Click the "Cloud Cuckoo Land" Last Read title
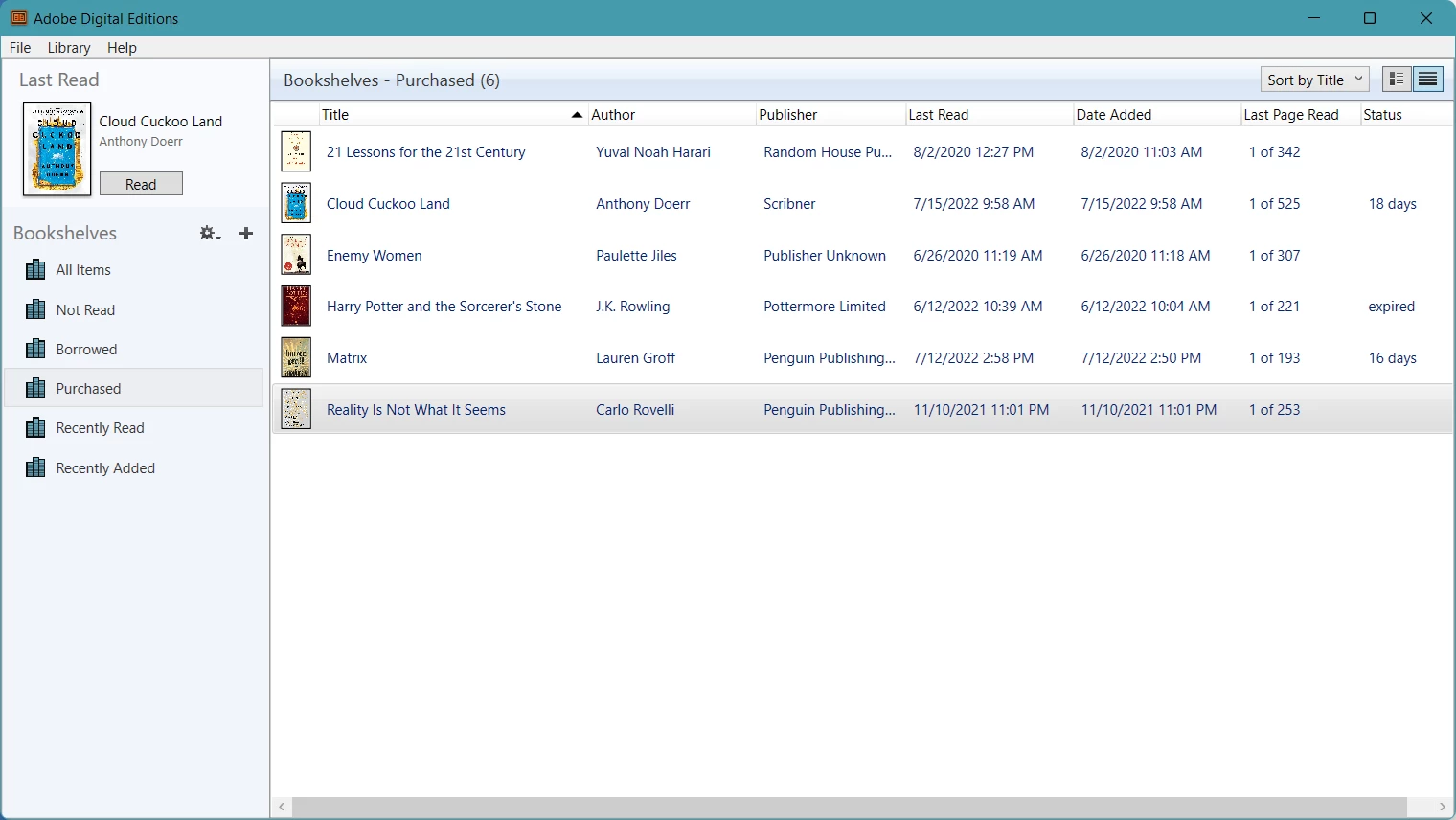Screen dimensions: 1456x820 coord(161,122)
